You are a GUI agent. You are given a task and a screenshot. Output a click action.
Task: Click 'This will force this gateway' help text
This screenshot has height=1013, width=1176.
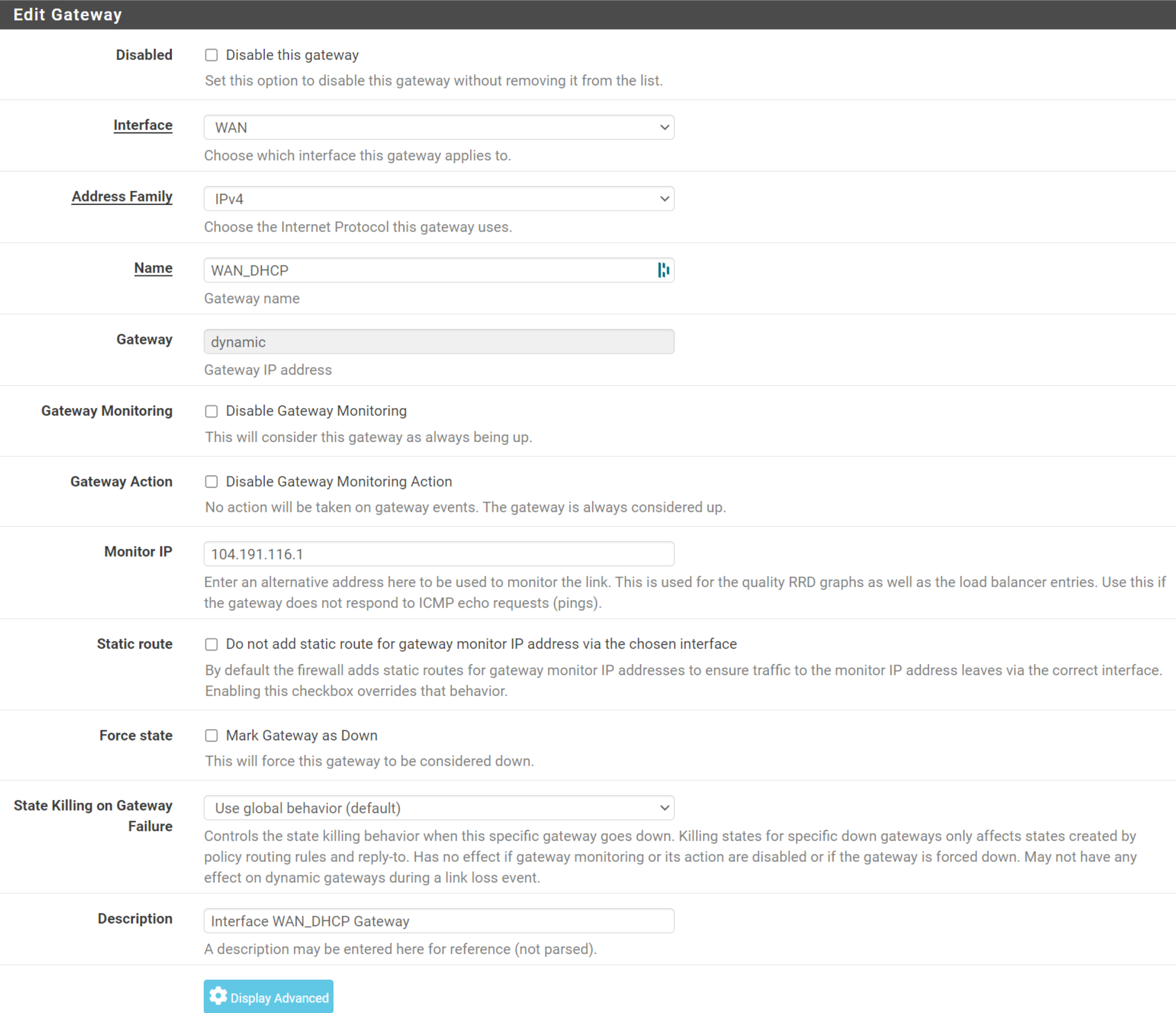pyautogui.click(x=369, y=761)
